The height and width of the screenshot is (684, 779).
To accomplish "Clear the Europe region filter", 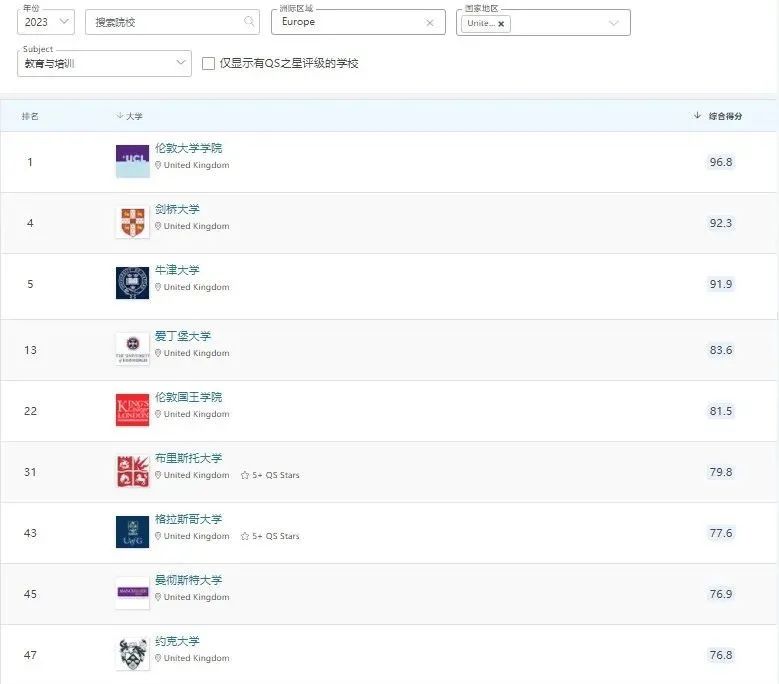I will click(430, 22).
